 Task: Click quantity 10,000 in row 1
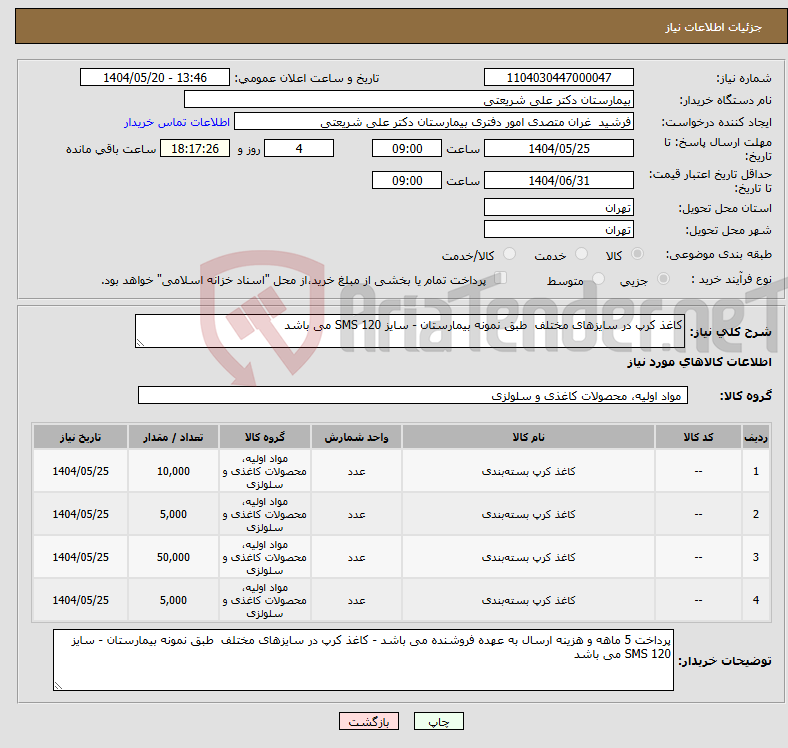[x=173, y=471]
